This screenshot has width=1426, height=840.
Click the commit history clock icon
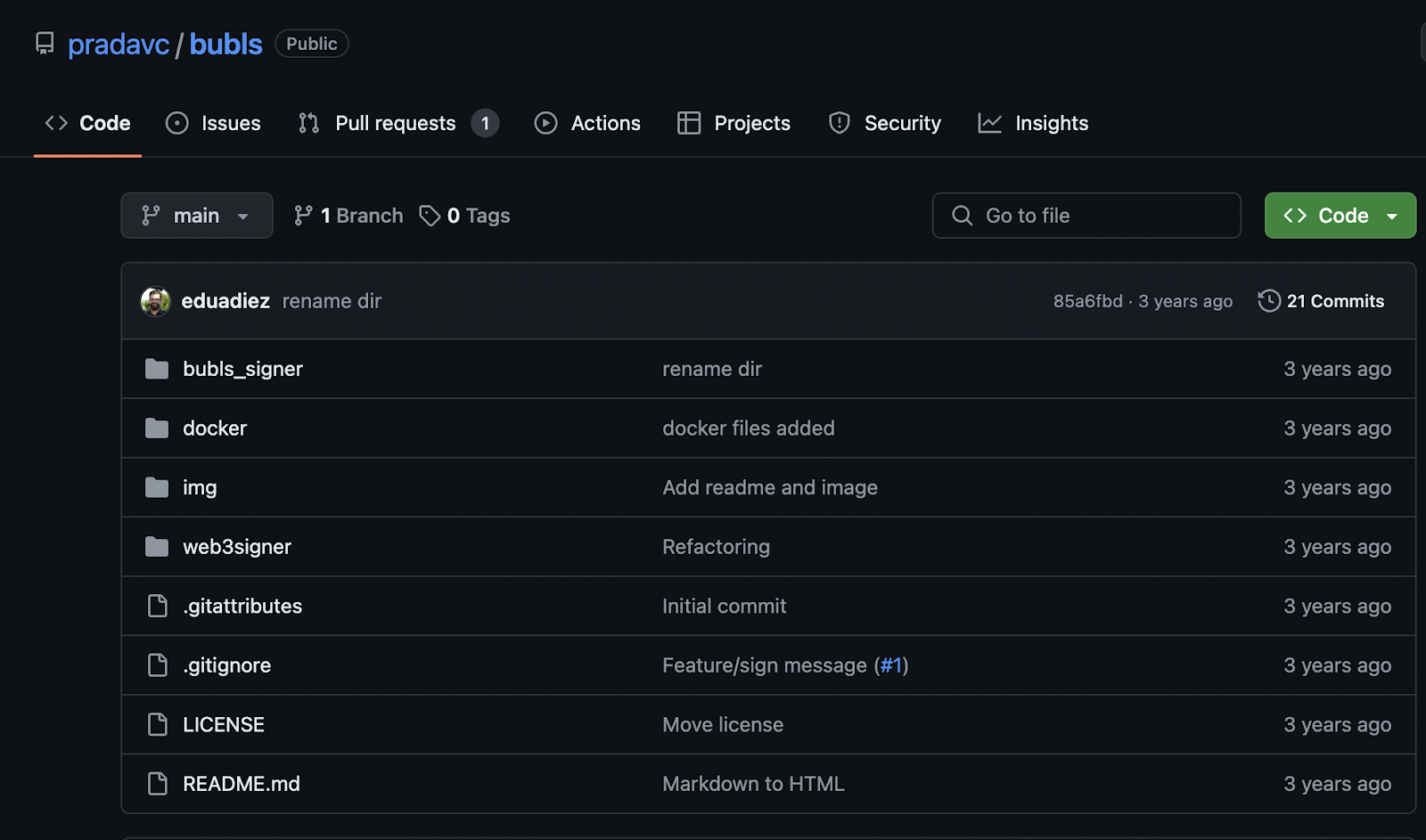[1269, 301]
